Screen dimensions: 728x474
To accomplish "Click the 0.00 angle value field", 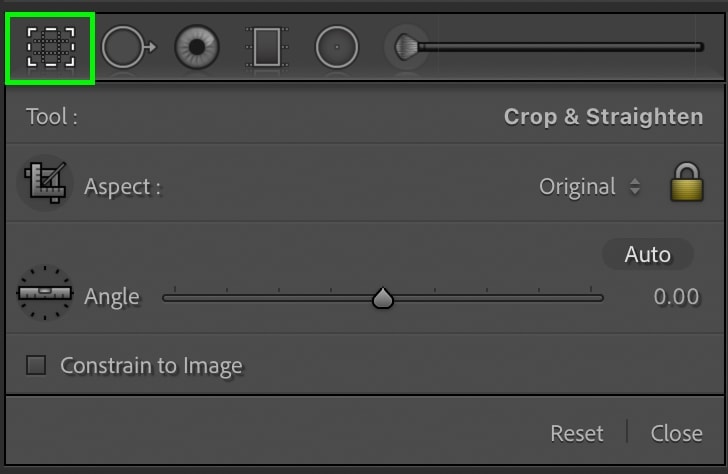I will coord(676,297).
